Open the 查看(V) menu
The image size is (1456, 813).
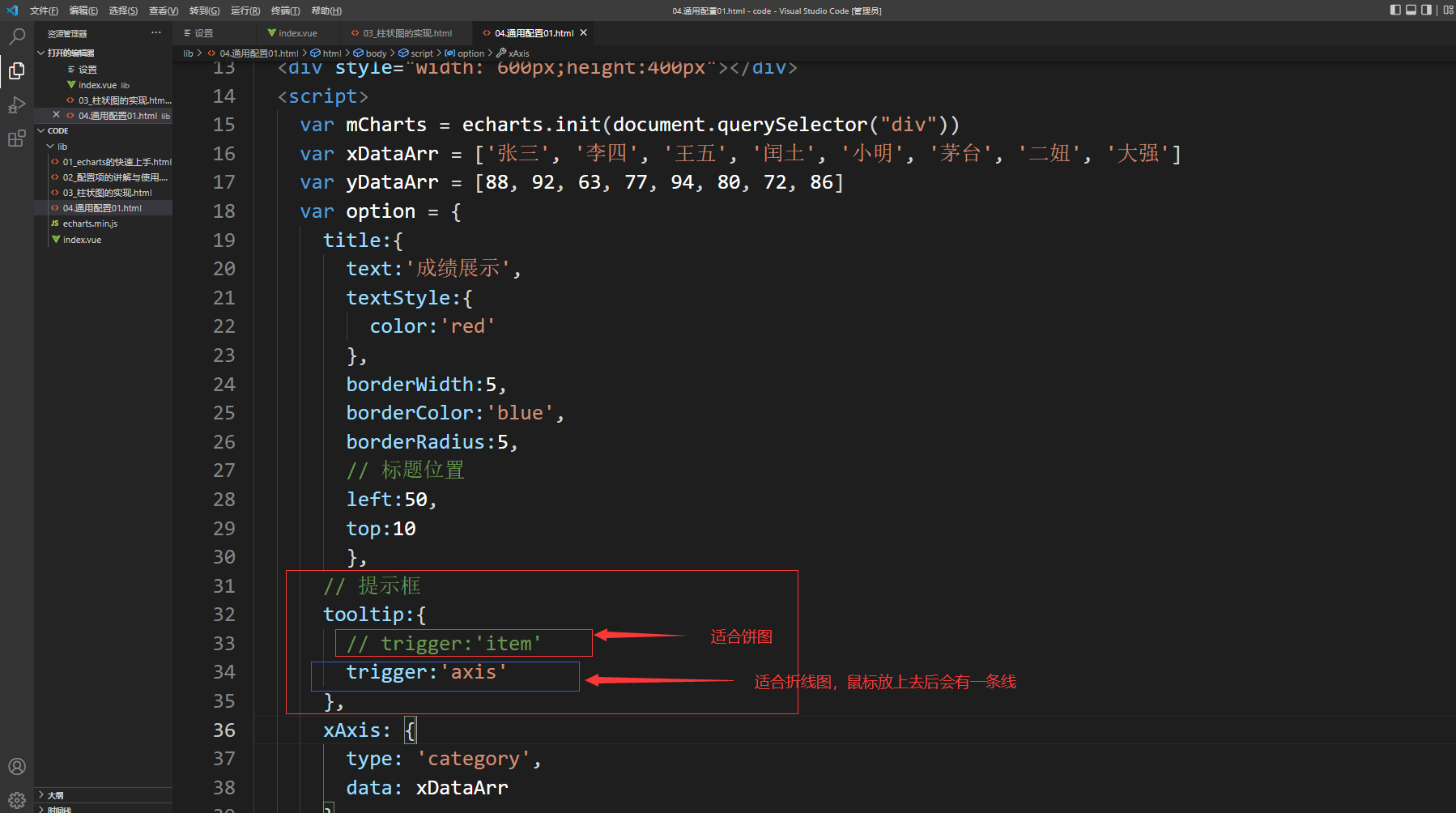click(164, 11)
